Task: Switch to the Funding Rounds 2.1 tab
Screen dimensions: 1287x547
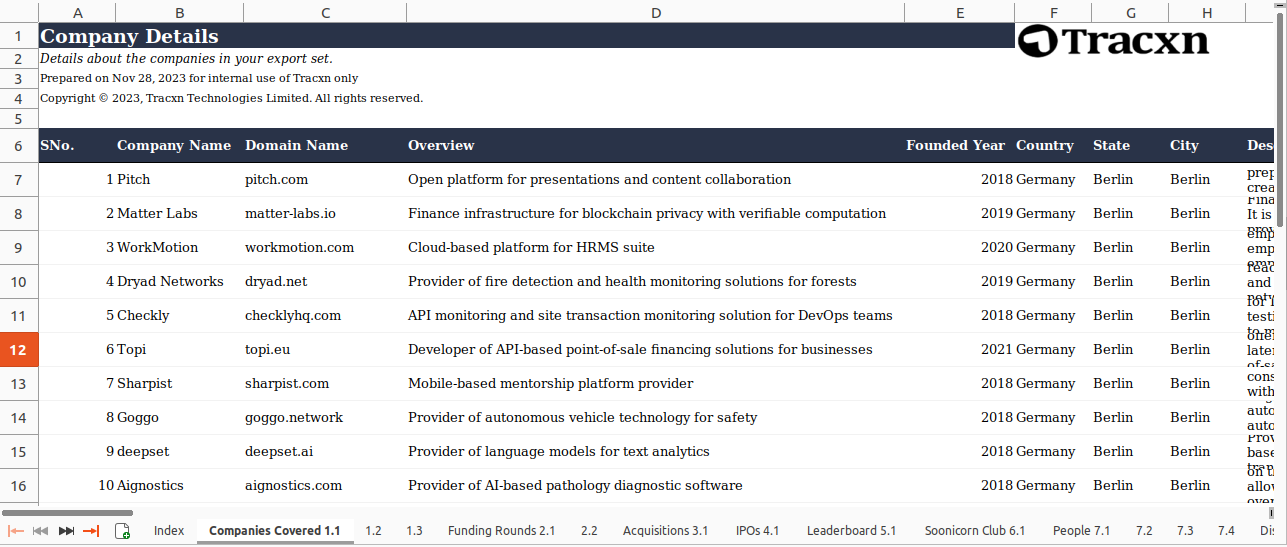Action: pos(501,531)
